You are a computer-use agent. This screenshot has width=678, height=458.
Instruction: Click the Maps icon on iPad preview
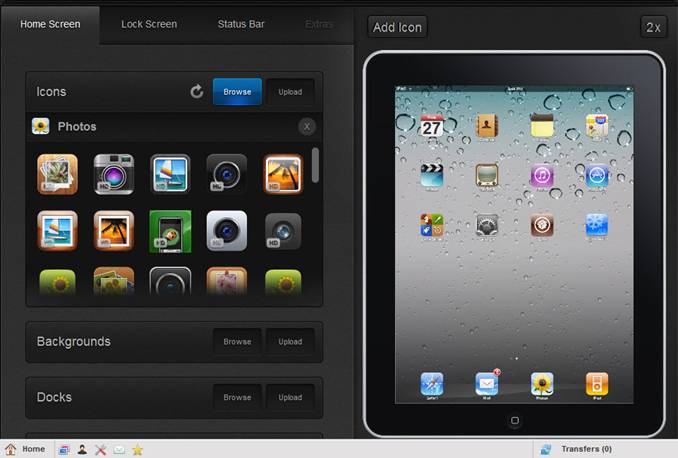(597, 126)
